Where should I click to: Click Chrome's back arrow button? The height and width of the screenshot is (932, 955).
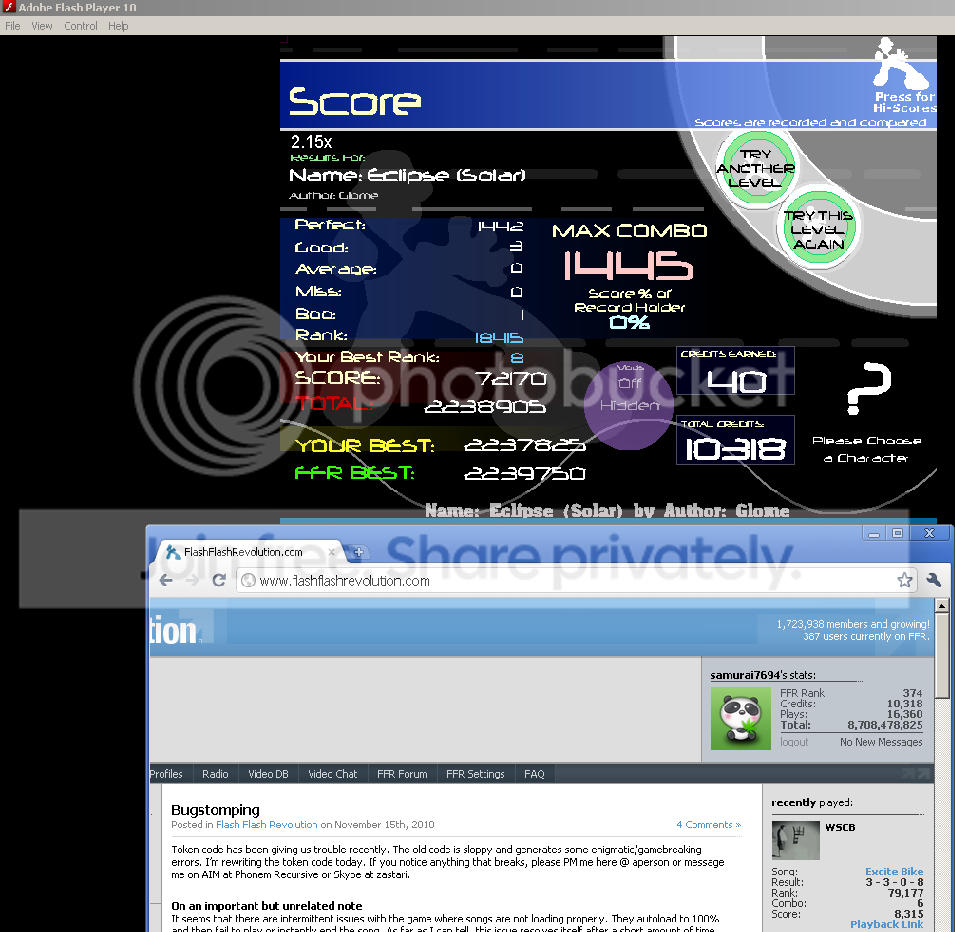(166, 580)
